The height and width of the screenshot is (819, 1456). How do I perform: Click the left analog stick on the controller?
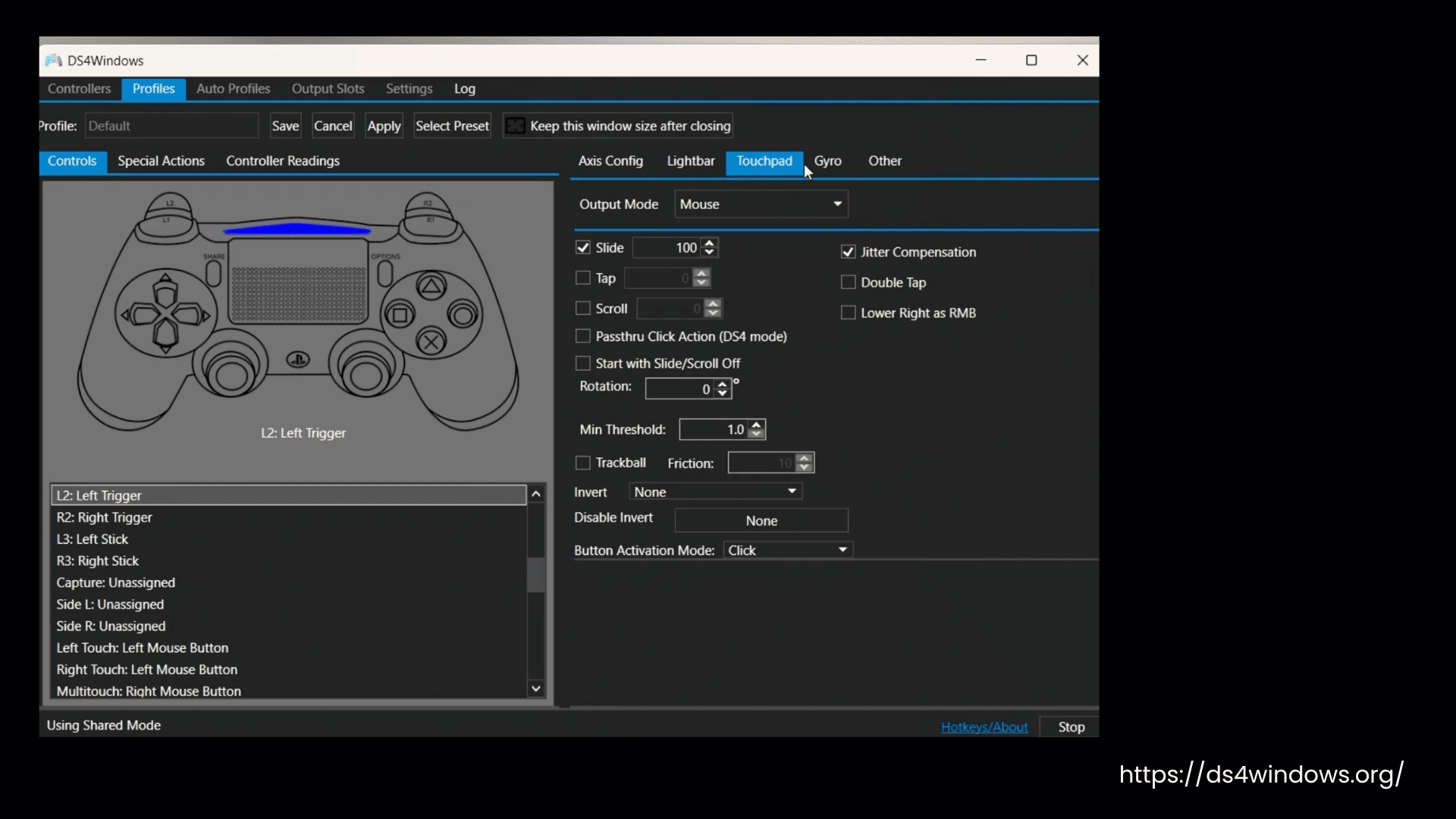click(x=231, y=374)
